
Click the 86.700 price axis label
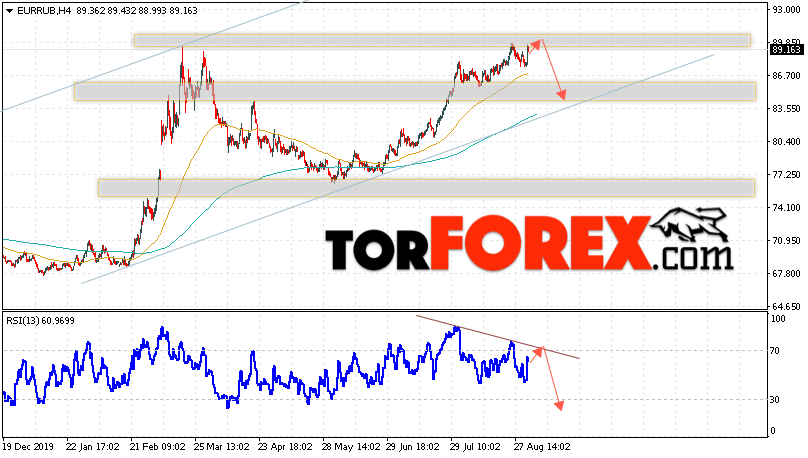(x=786, y=76)
